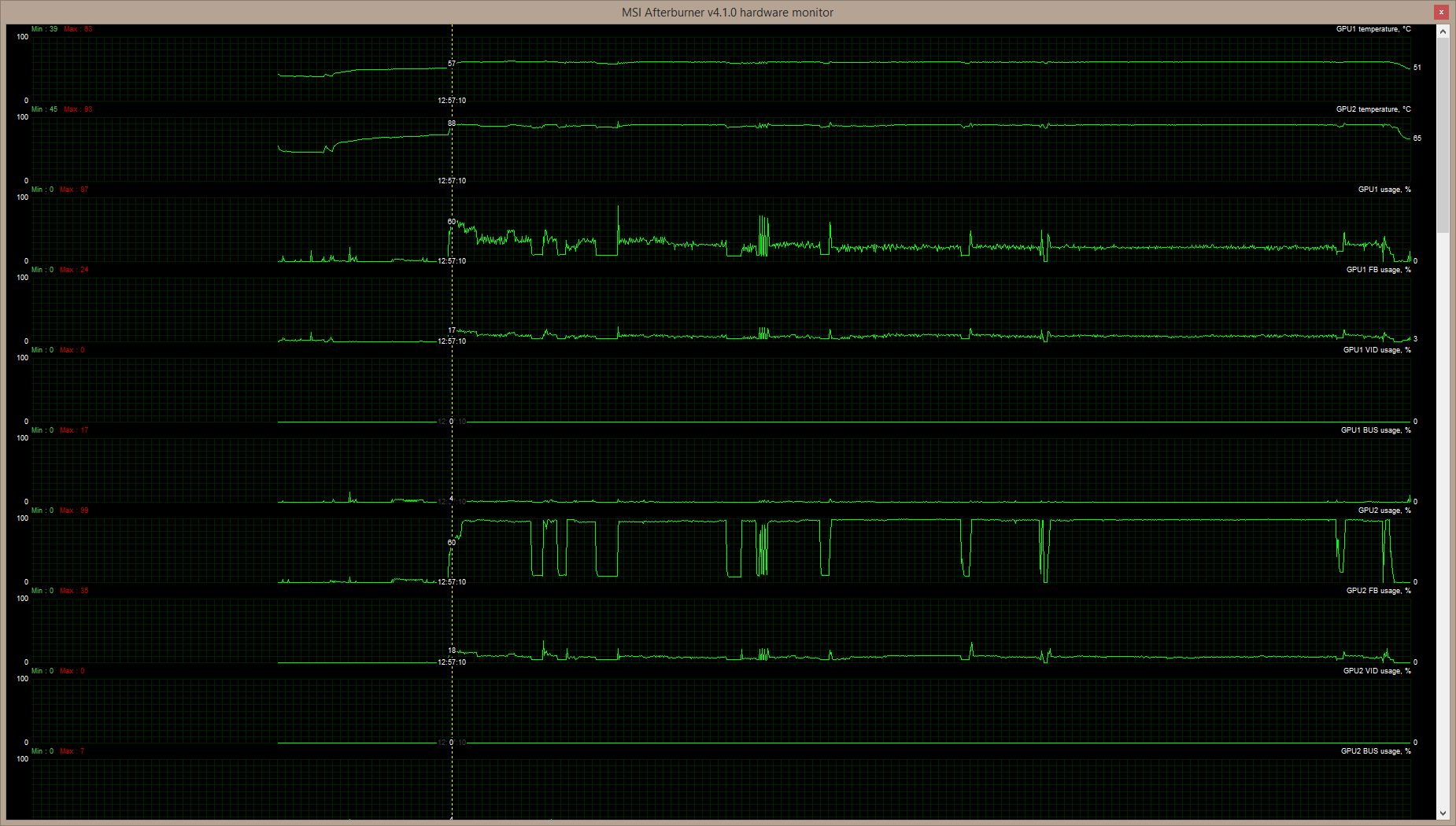This screenshot has height=826, width=1456.
Task: Click the 12:57:10 timestamp under GPU1 temperature
Action: [452, 101]
